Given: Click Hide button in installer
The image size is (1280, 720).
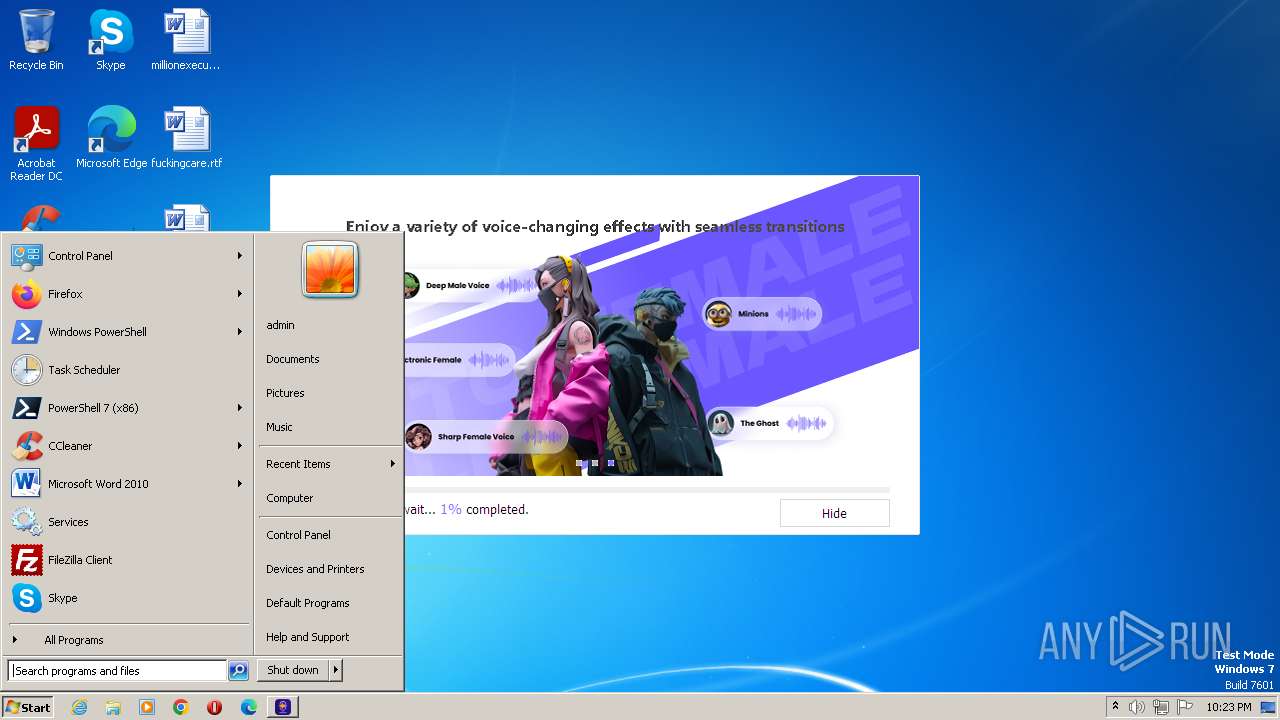Looking at the screenshot, I should click(834, 513).
